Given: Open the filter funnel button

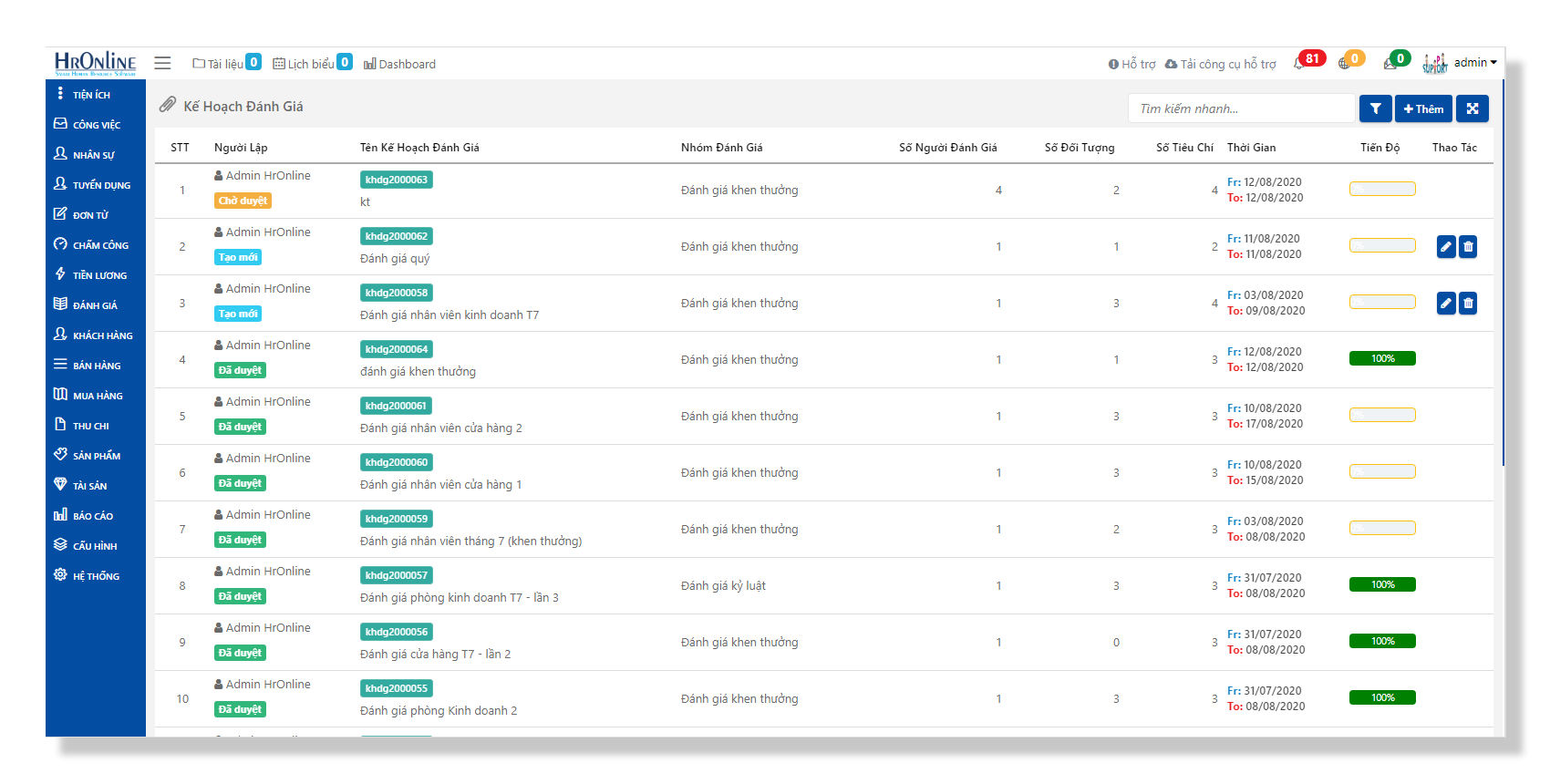Looking at the screenshot, I should pos(1375,108).
